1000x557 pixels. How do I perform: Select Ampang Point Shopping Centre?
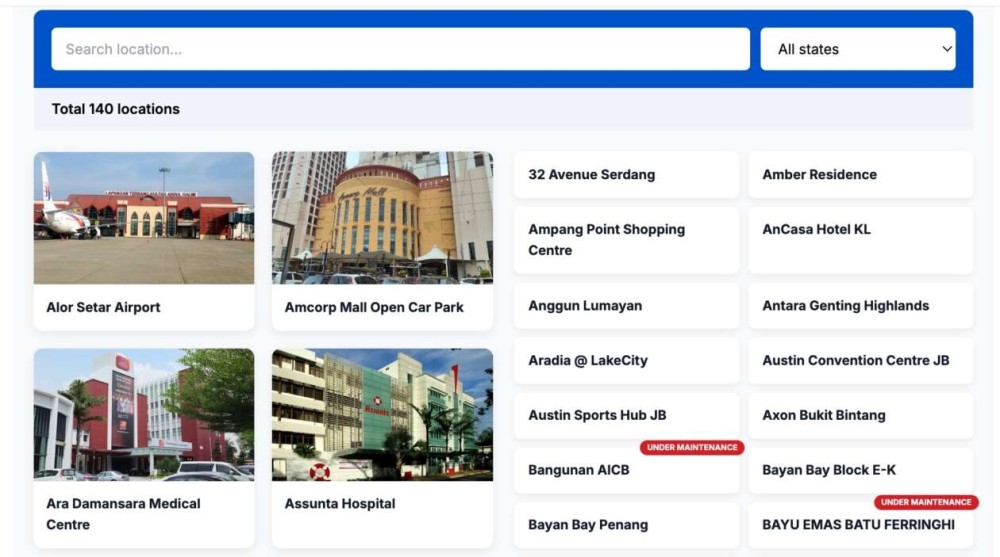tap(626, 240)
